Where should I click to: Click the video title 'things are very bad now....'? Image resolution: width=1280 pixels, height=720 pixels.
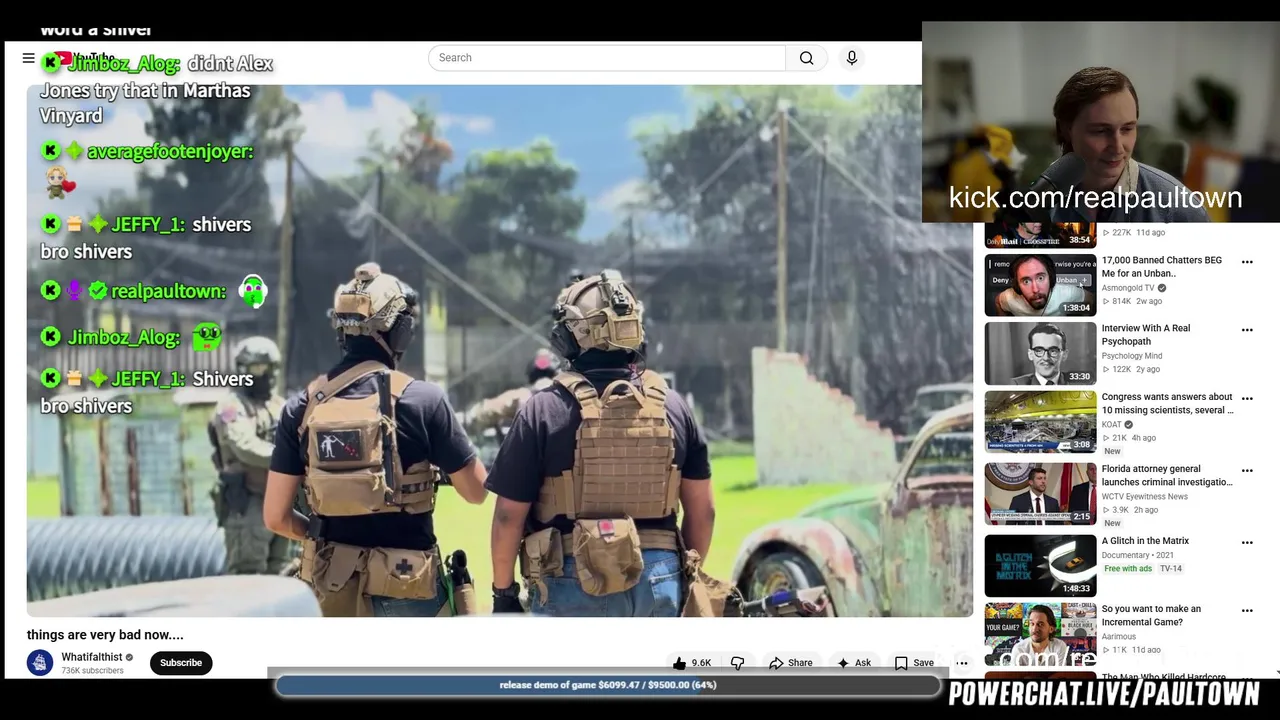click(x=105, y=635)
